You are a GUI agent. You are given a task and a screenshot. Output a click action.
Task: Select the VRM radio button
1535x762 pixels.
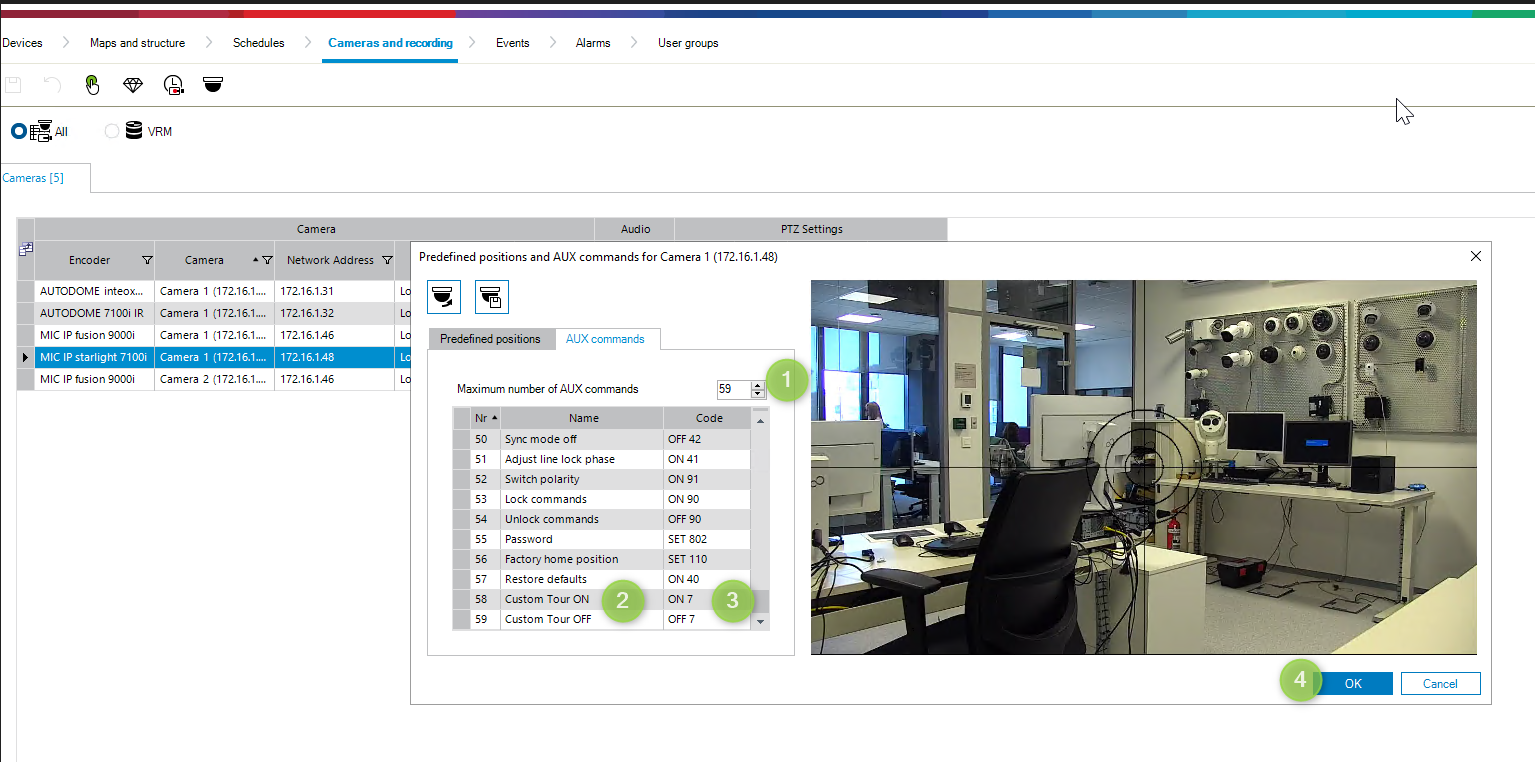click(111, 131)
